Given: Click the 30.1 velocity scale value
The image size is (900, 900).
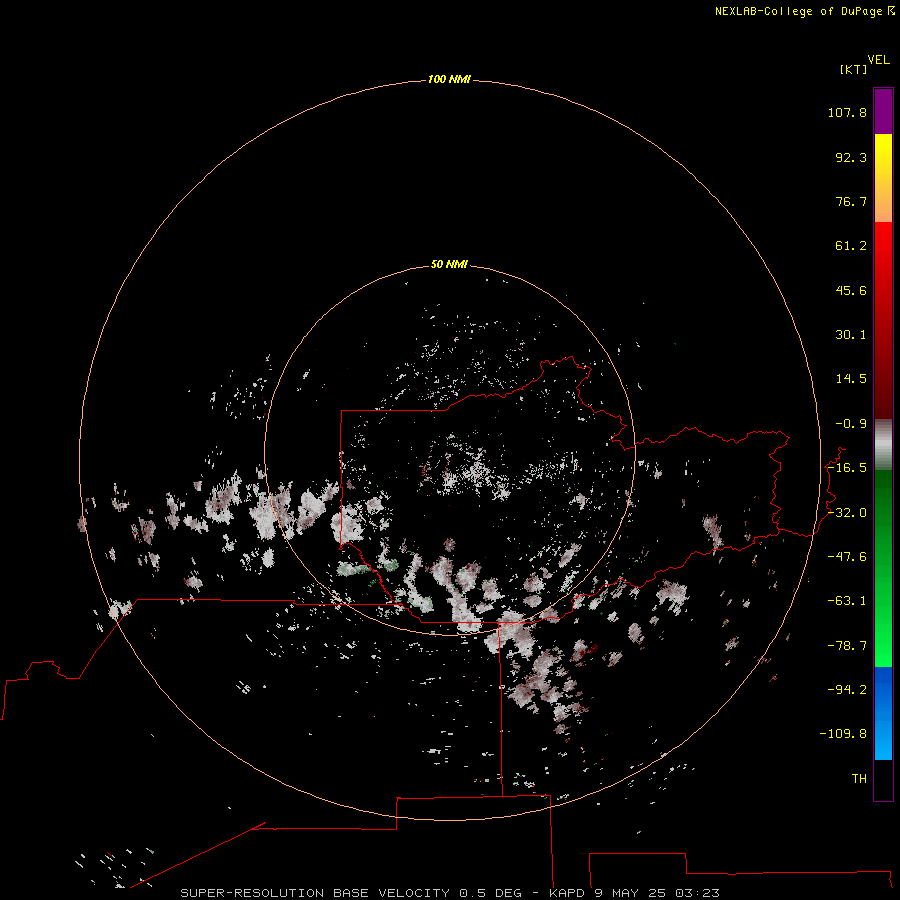Looking at the screenshot, I should pos(851,335).
